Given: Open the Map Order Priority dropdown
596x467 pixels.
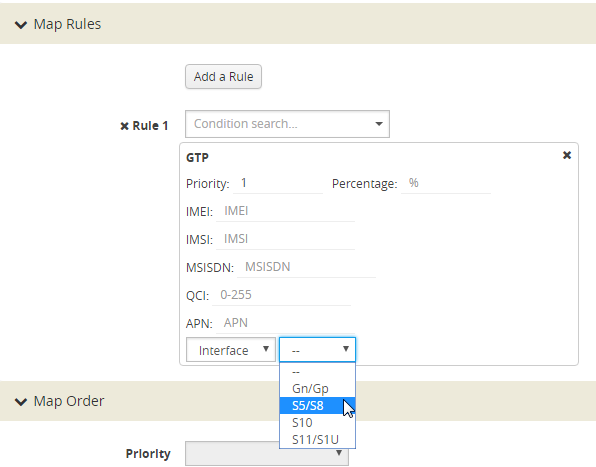Looking at the screenshot, I should (x=267, y=453).
